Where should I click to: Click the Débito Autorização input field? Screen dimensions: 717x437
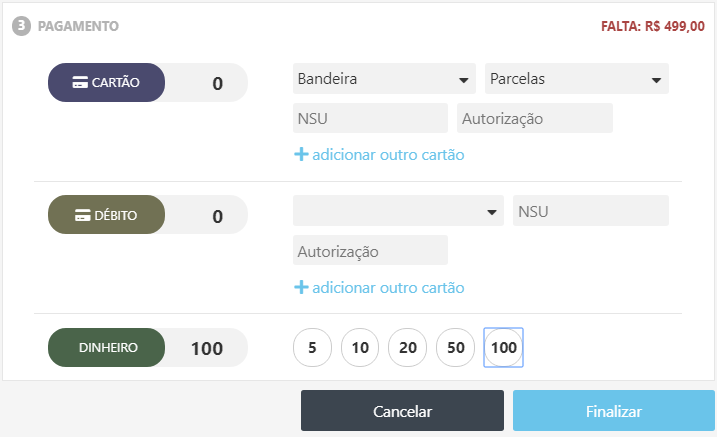[x=370, y=251]
